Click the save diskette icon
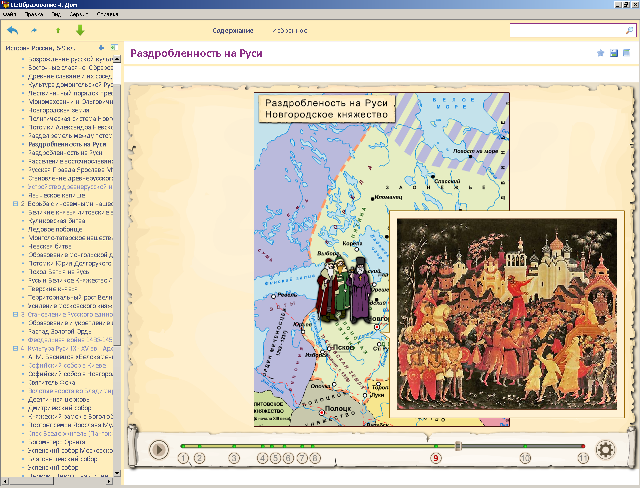This screenshot has width=640, height=488. tap(613, 53)
